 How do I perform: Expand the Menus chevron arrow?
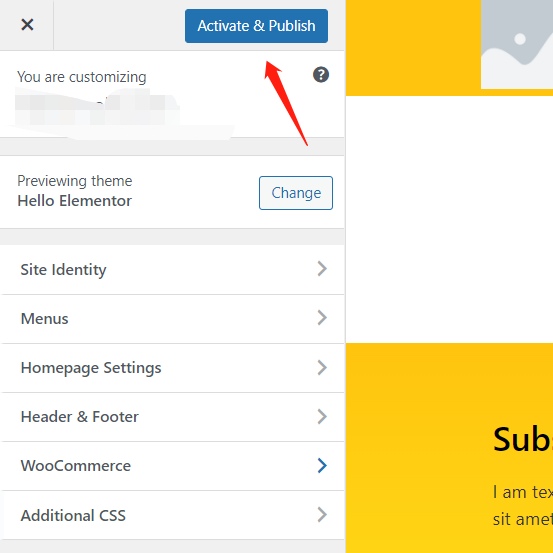coord(322,318)
